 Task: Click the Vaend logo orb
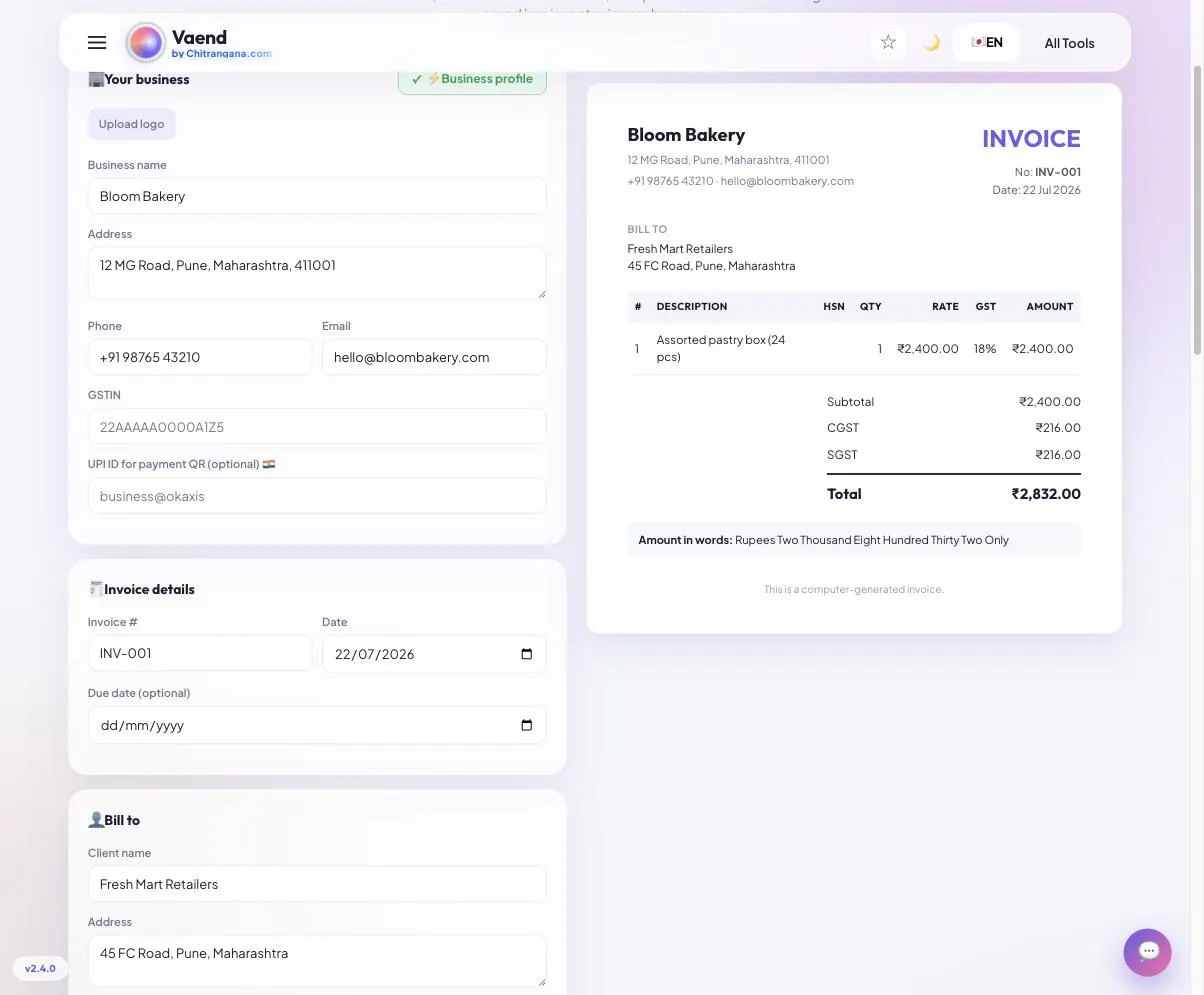click(145, 43)
